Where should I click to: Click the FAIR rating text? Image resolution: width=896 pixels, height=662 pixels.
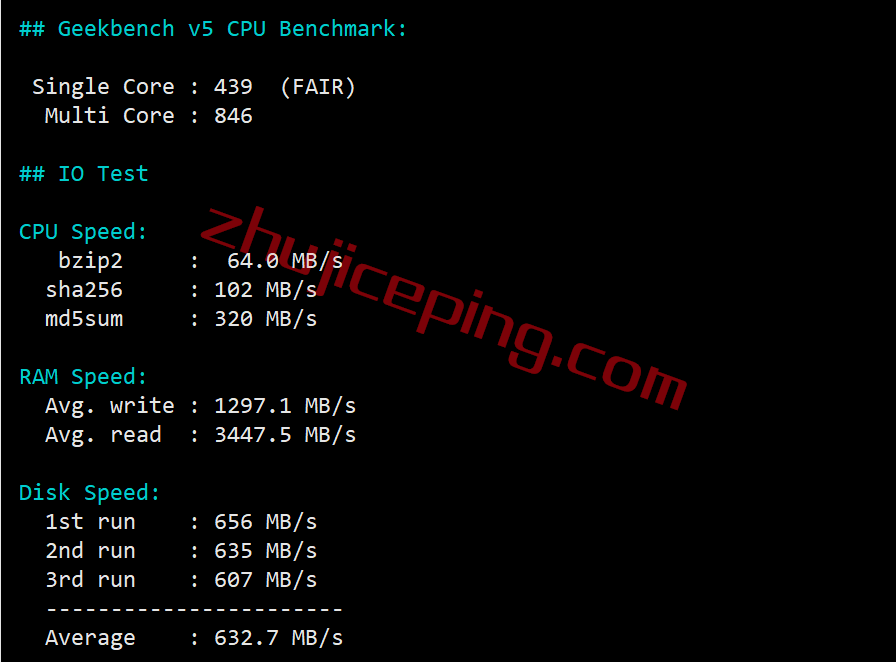pyautogui.click(x=318, y=87)
